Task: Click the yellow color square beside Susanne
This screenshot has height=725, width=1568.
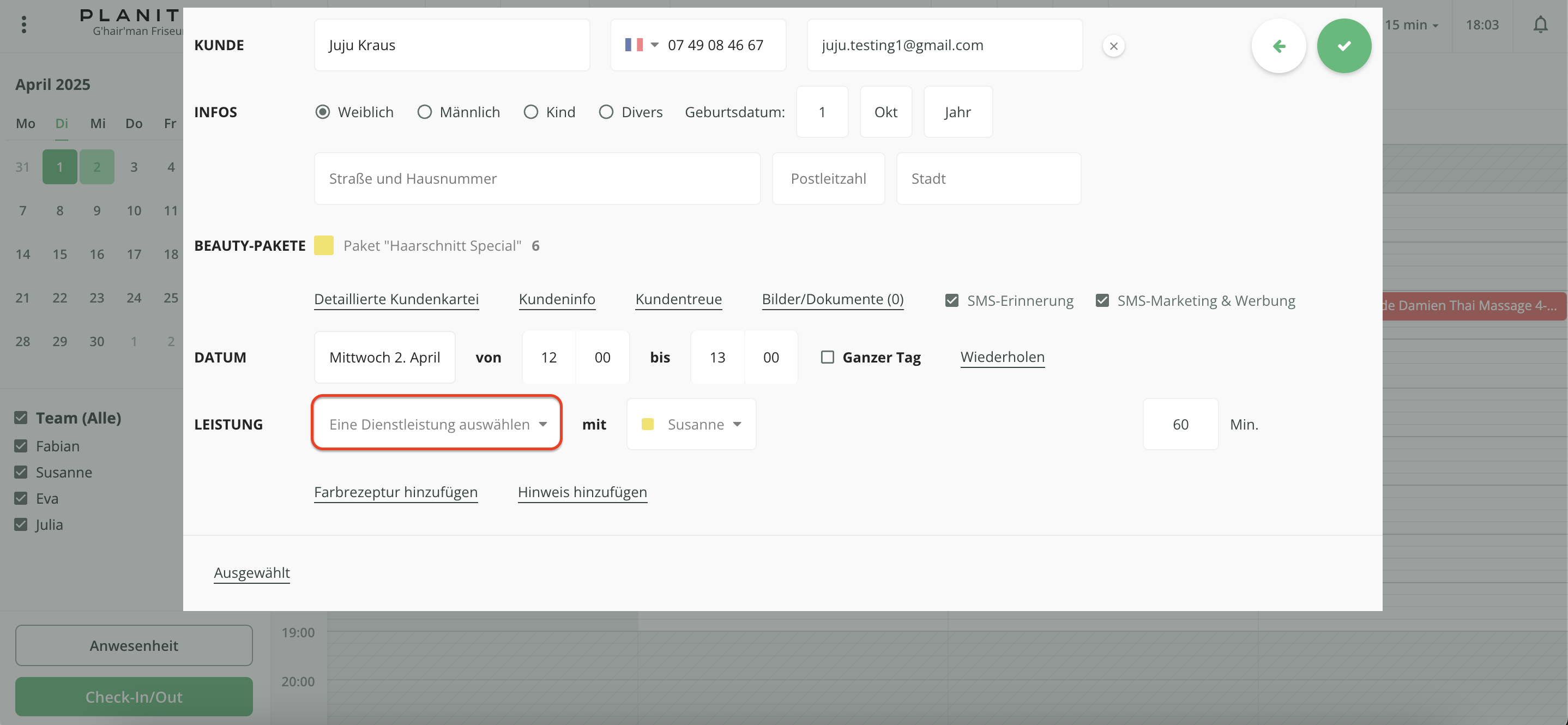Action: click(648, 424)
